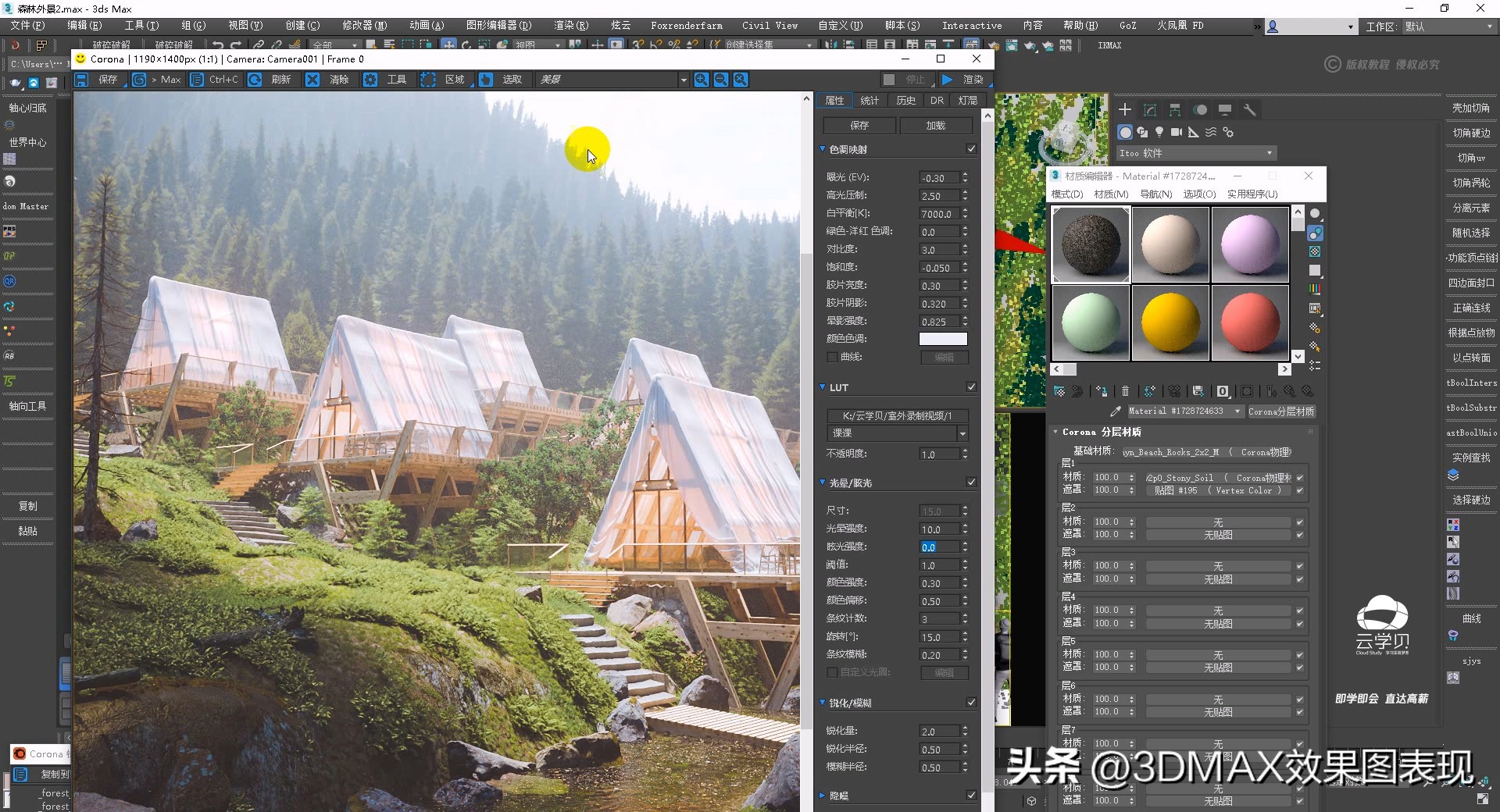Collapse the 锐化/模糊 section
The width and height of the screenshot is (1500, 812).
(x=823, y=703)
